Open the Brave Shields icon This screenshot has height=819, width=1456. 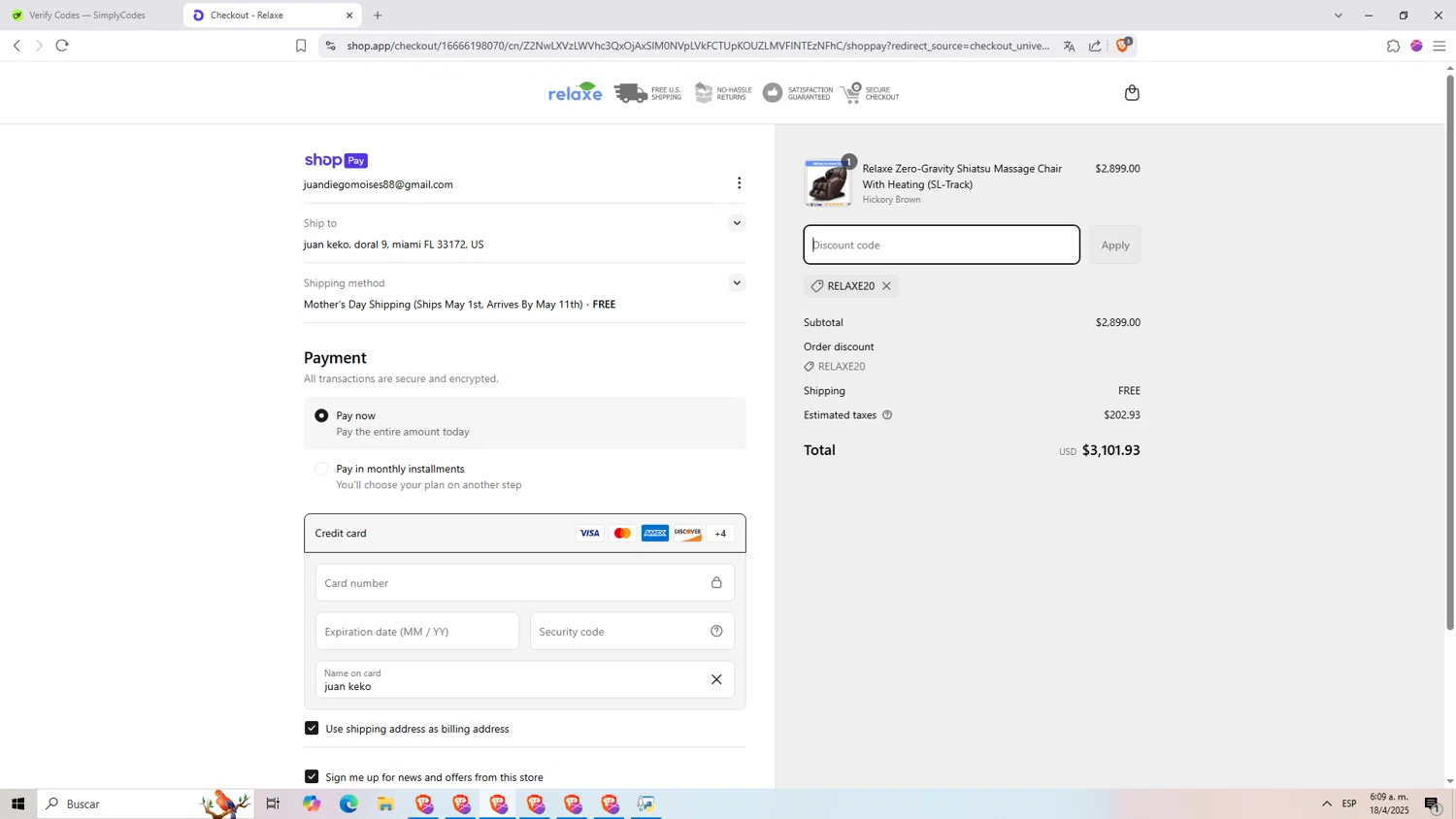[1123, 45]
